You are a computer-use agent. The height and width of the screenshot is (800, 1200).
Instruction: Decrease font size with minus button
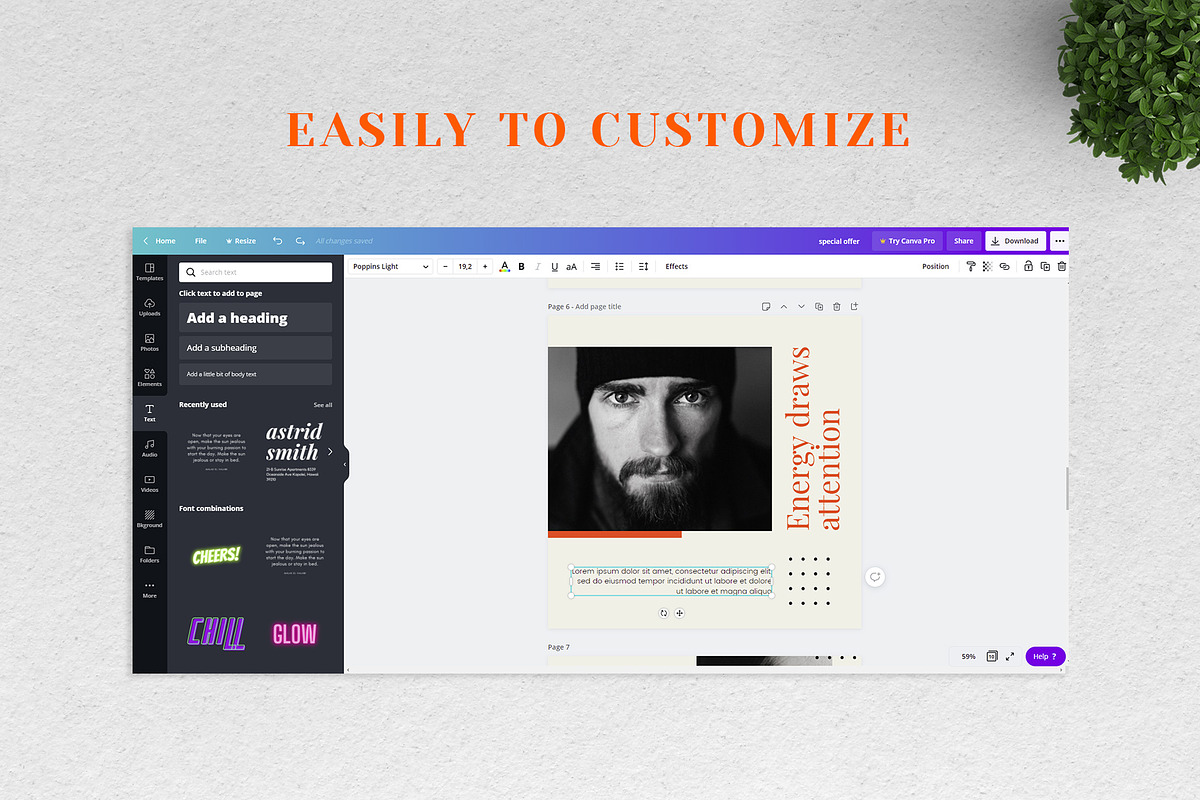coord(446,267)
